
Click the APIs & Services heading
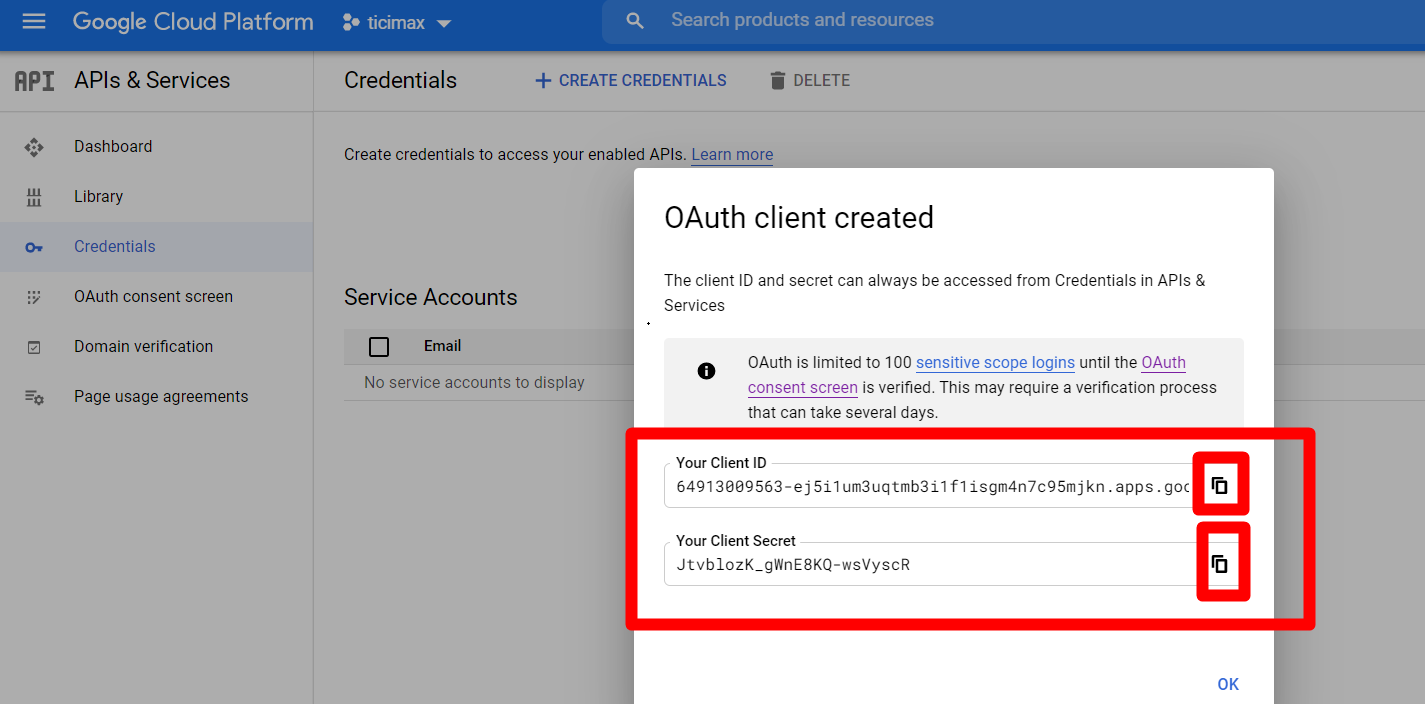152,81
